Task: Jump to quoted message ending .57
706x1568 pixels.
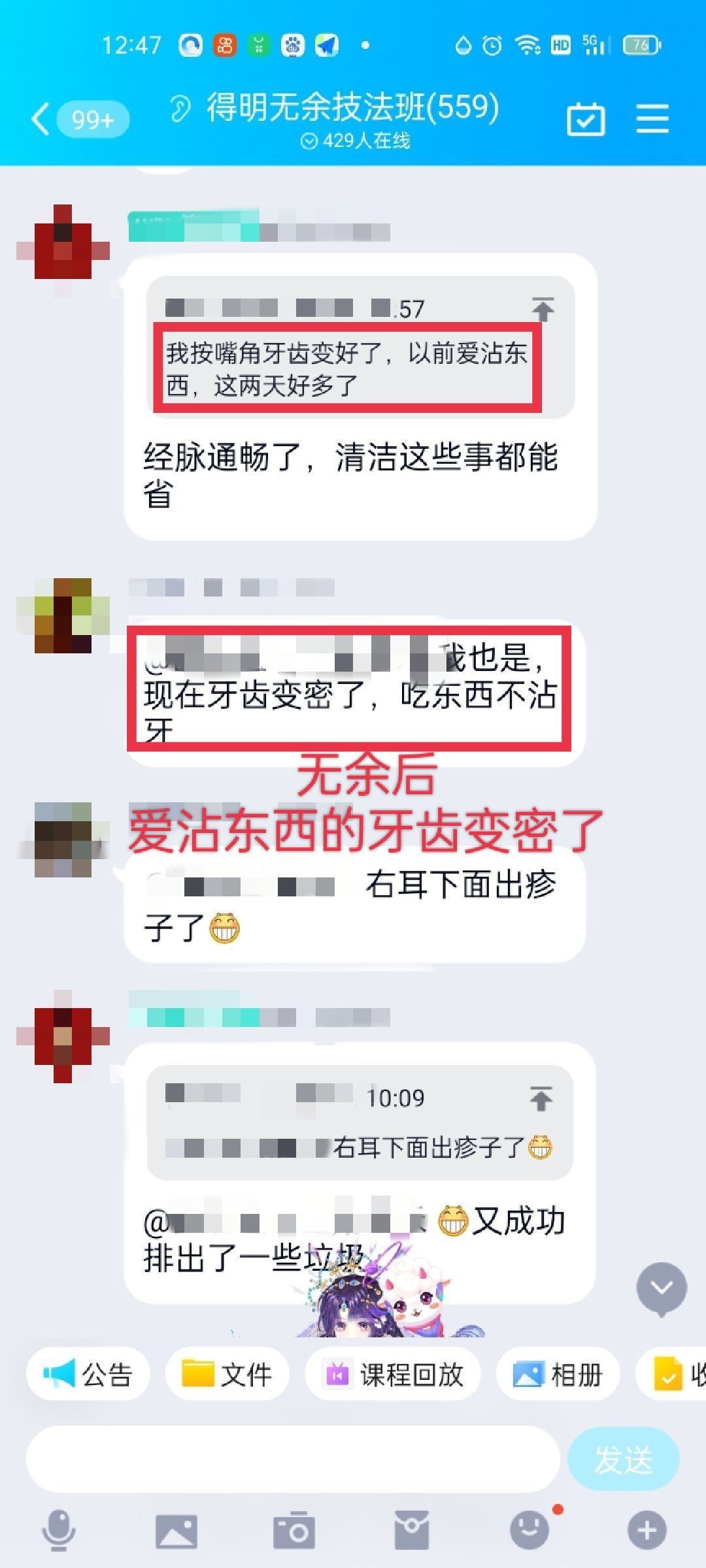Action: point(543,309)
